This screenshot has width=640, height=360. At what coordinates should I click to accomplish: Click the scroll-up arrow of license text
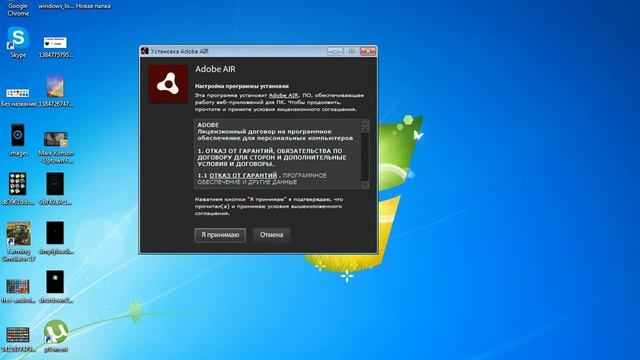[x=365, y=124]
